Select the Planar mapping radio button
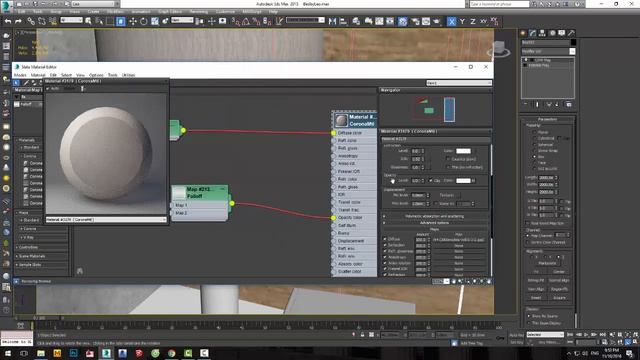 tap(535, 132)
